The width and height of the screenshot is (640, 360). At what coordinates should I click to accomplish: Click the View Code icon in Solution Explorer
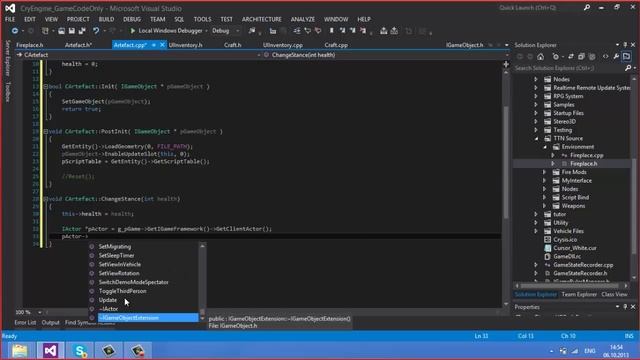pyautogui.click(x=606, y=57)
